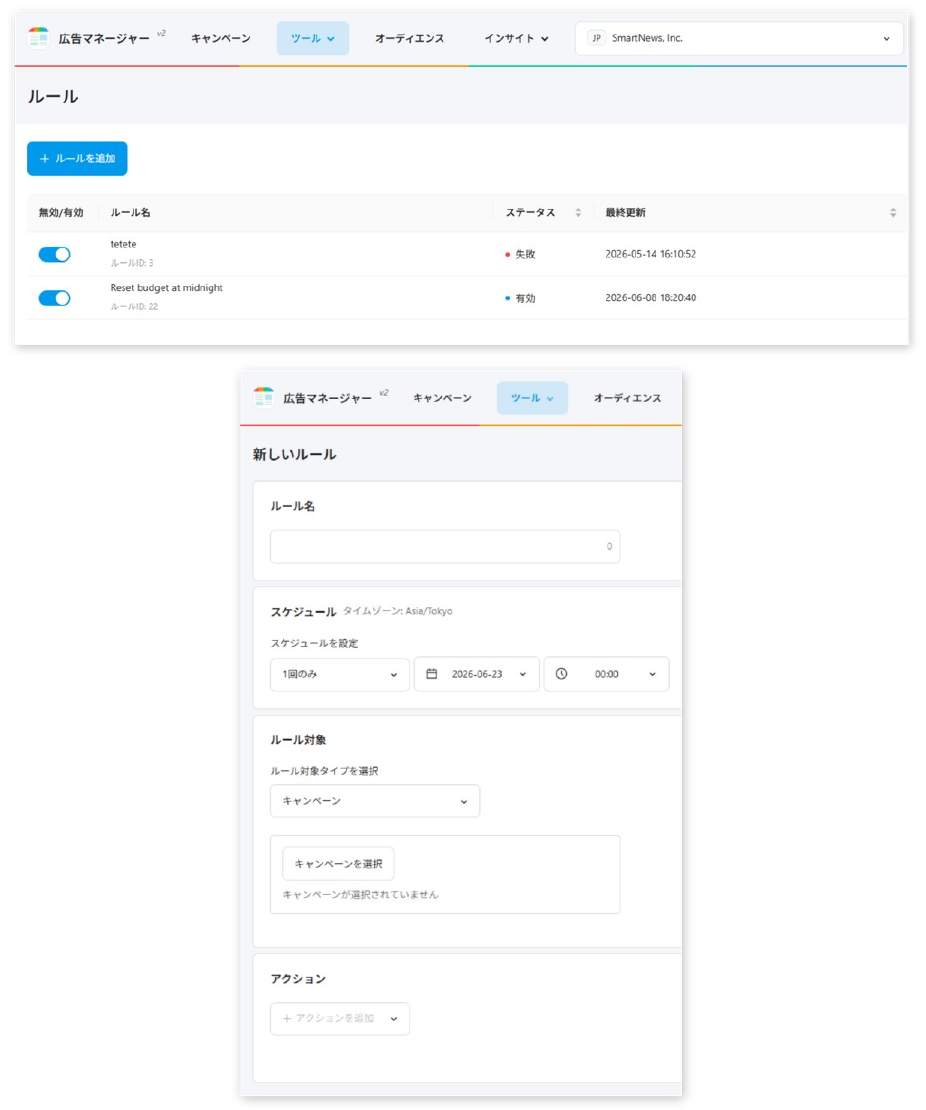Click the 有効 status cell
Viewport: 926px width, 1110px height.
(520, 298)
